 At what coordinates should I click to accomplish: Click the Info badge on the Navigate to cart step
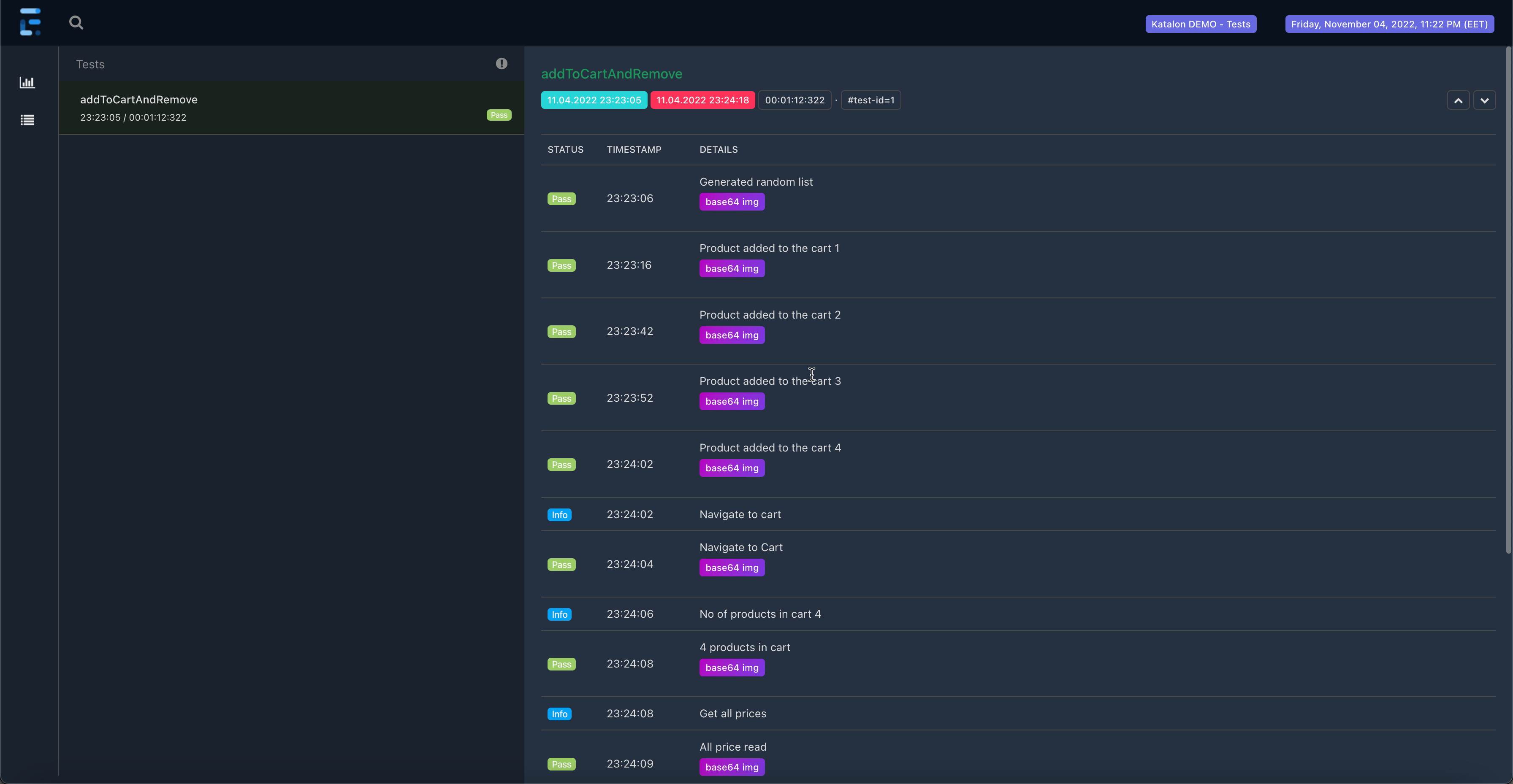click(559, 514)
